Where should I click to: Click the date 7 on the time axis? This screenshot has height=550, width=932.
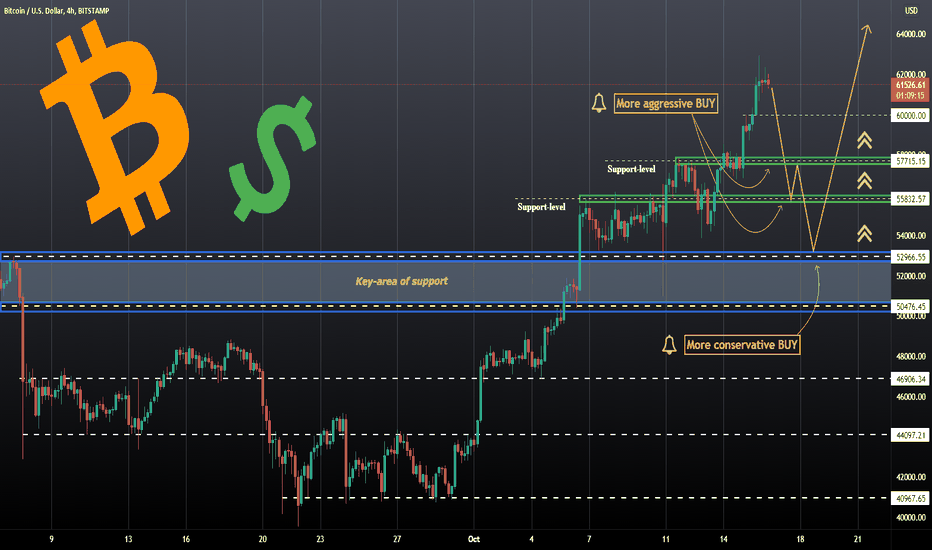pos(589,539)
